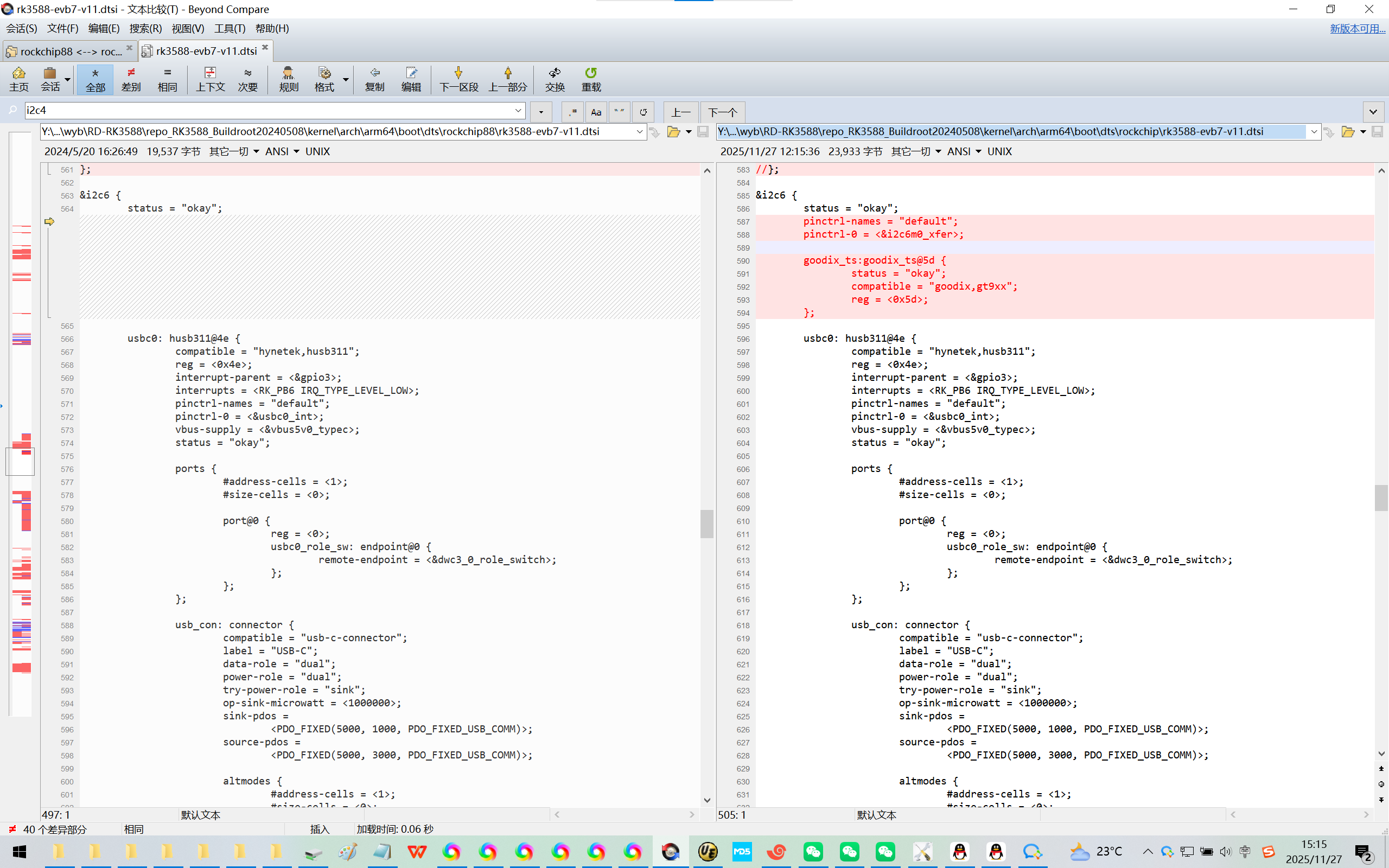Click 复制 copy-to-left arrow icon
1389x868 pixels.
click(x=374, y=79)
